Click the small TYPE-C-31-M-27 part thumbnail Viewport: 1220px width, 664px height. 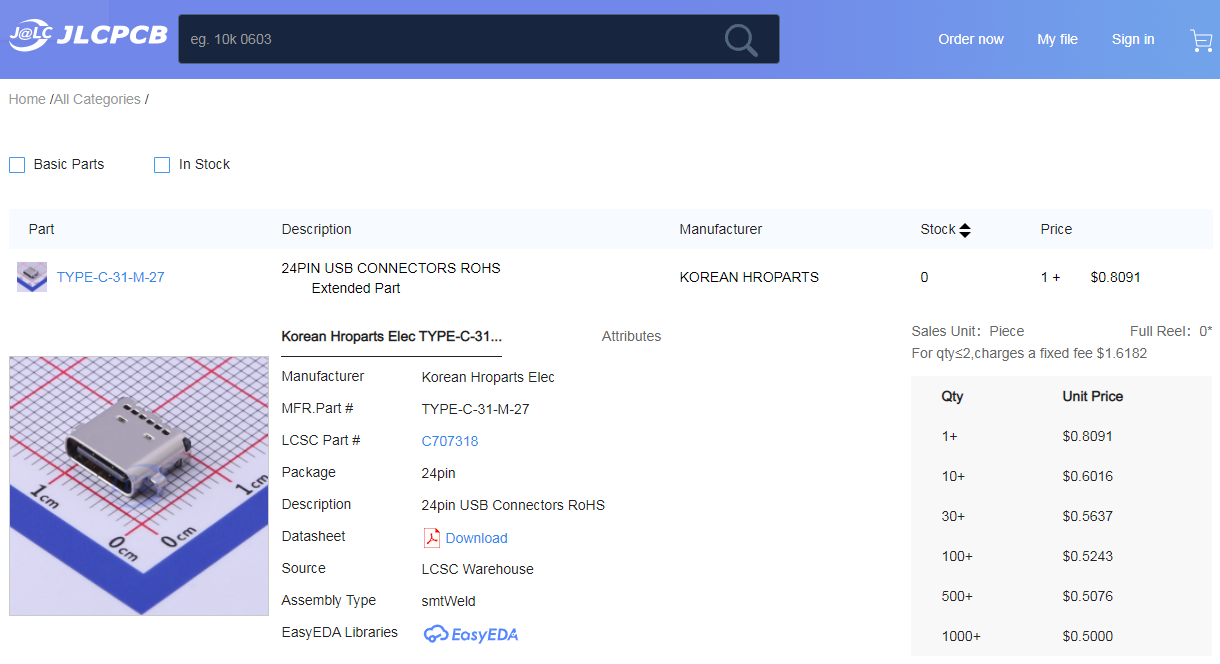tap(32, 277)
